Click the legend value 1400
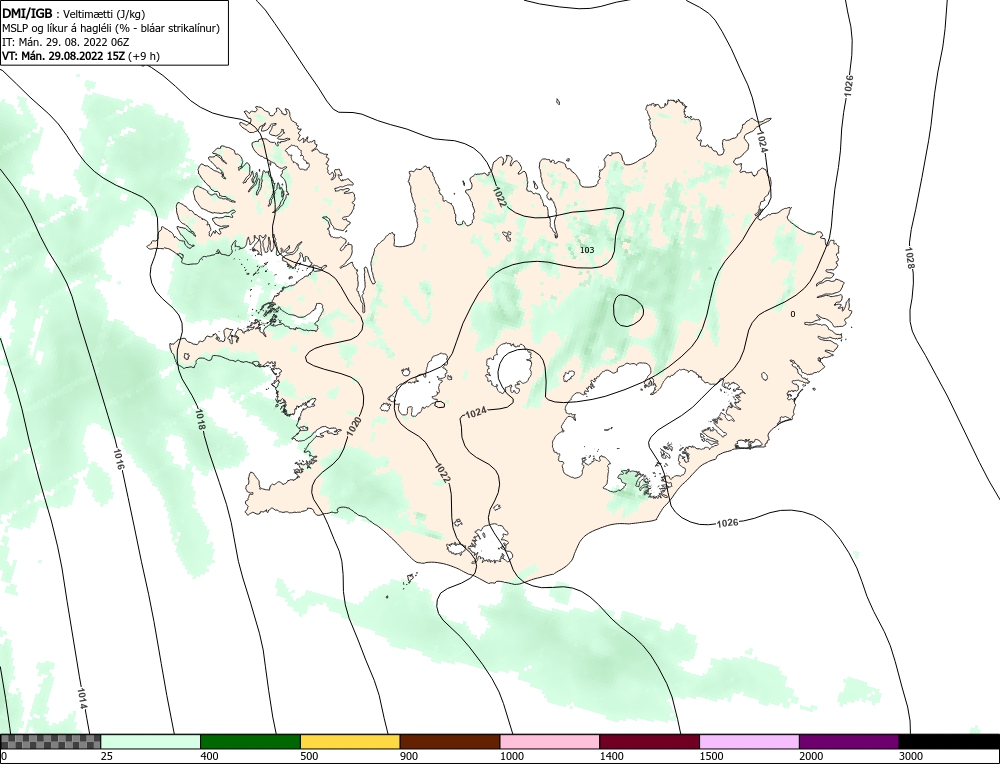 (x=611, y=756)
